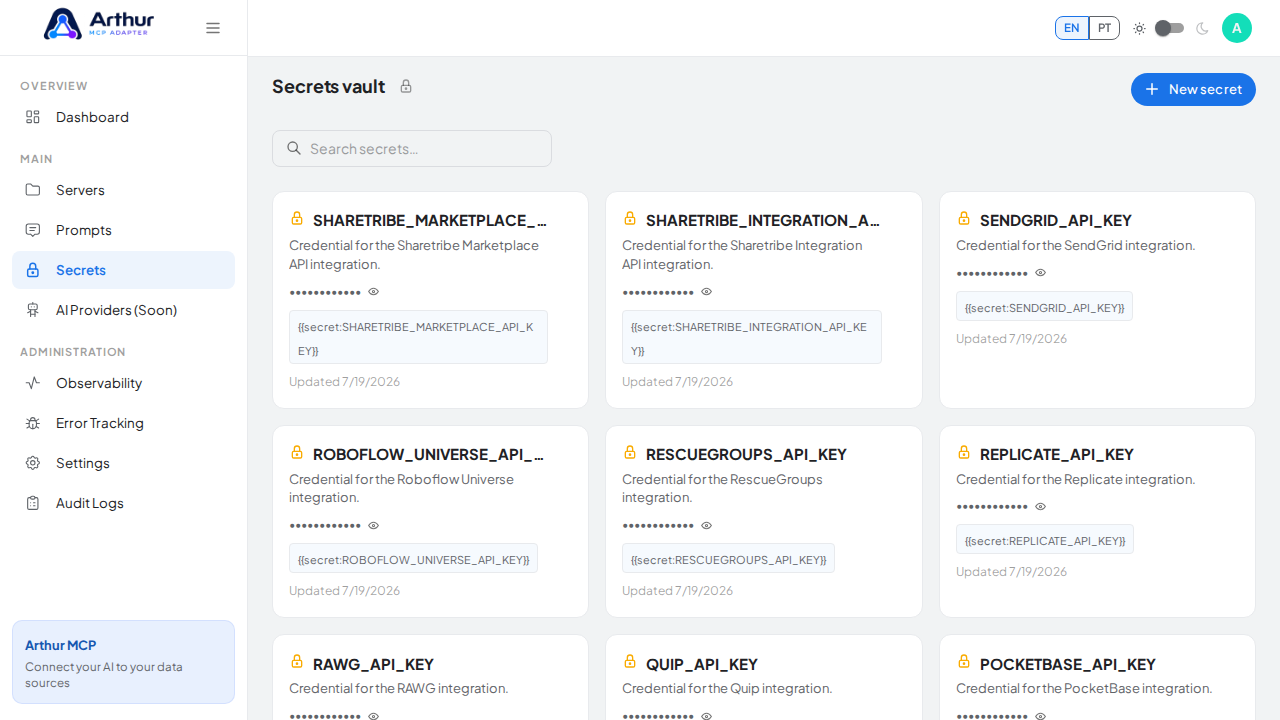1280x720 pixels.
Task: Click the Dashboard grid icon in sidebar
Action: tap(33, 117)
